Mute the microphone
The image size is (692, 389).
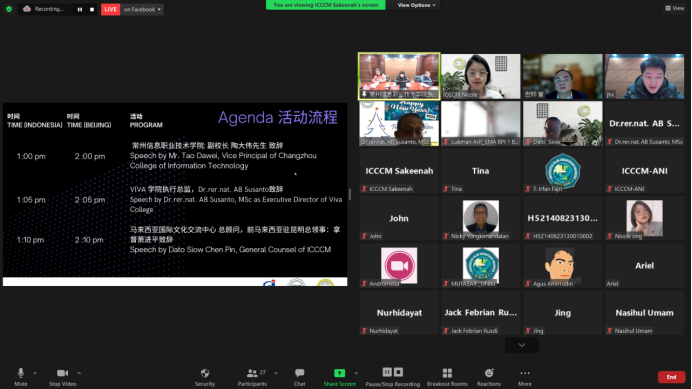21,377
